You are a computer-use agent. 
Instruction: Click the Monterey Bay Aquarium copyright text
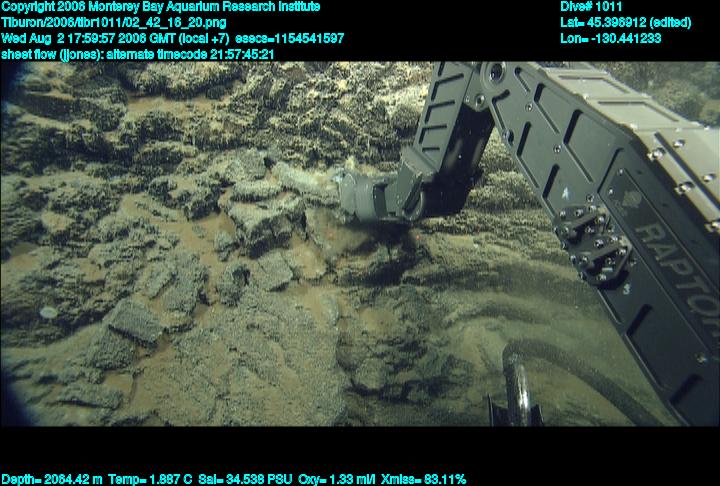pyautogui.click(x=160, y=7)
